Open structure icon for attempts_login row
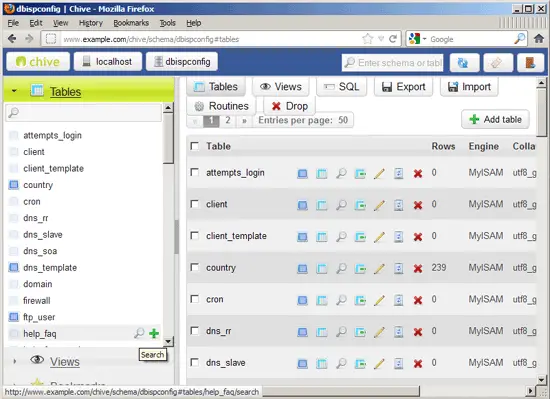Viewport: 550px width, 399px height. [321, 174]
